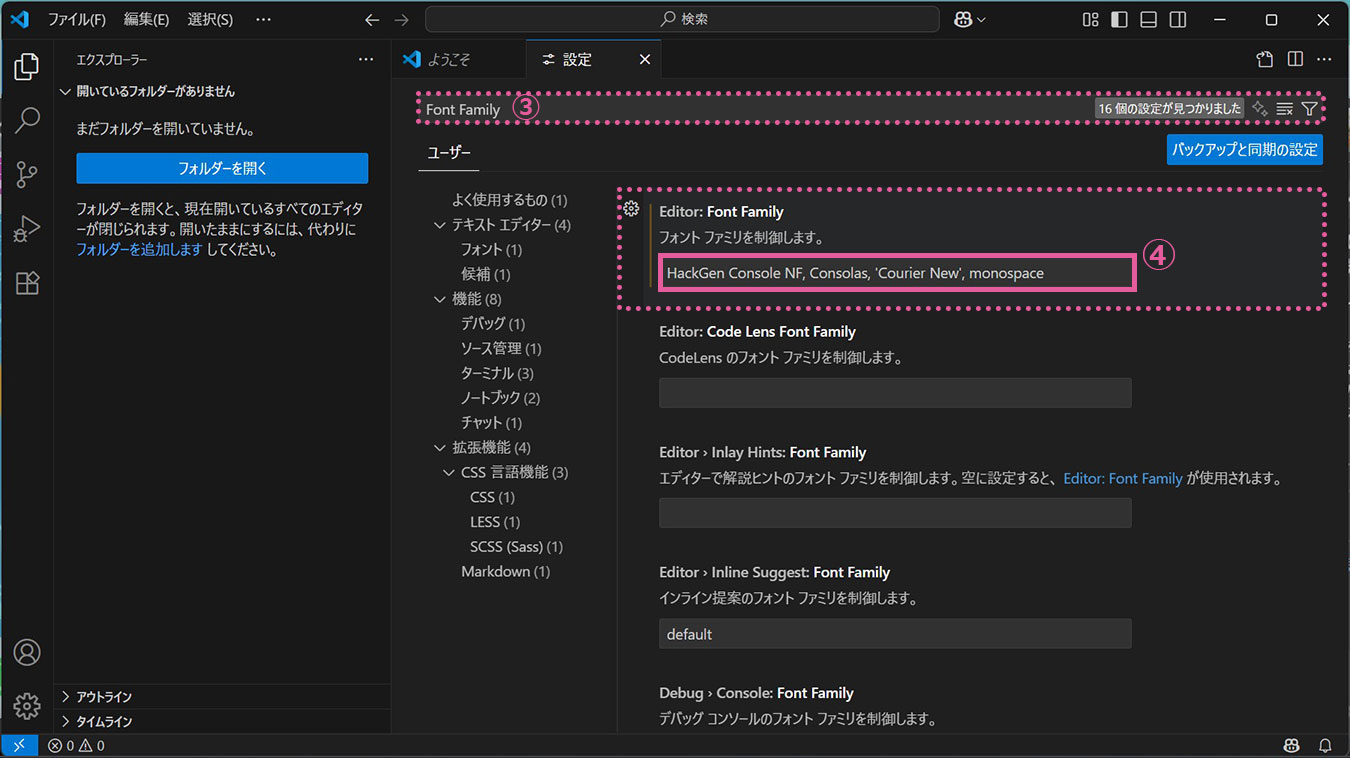Open the Source Control view
This screenshot has height=758, width=1350.
click(27, 175)
